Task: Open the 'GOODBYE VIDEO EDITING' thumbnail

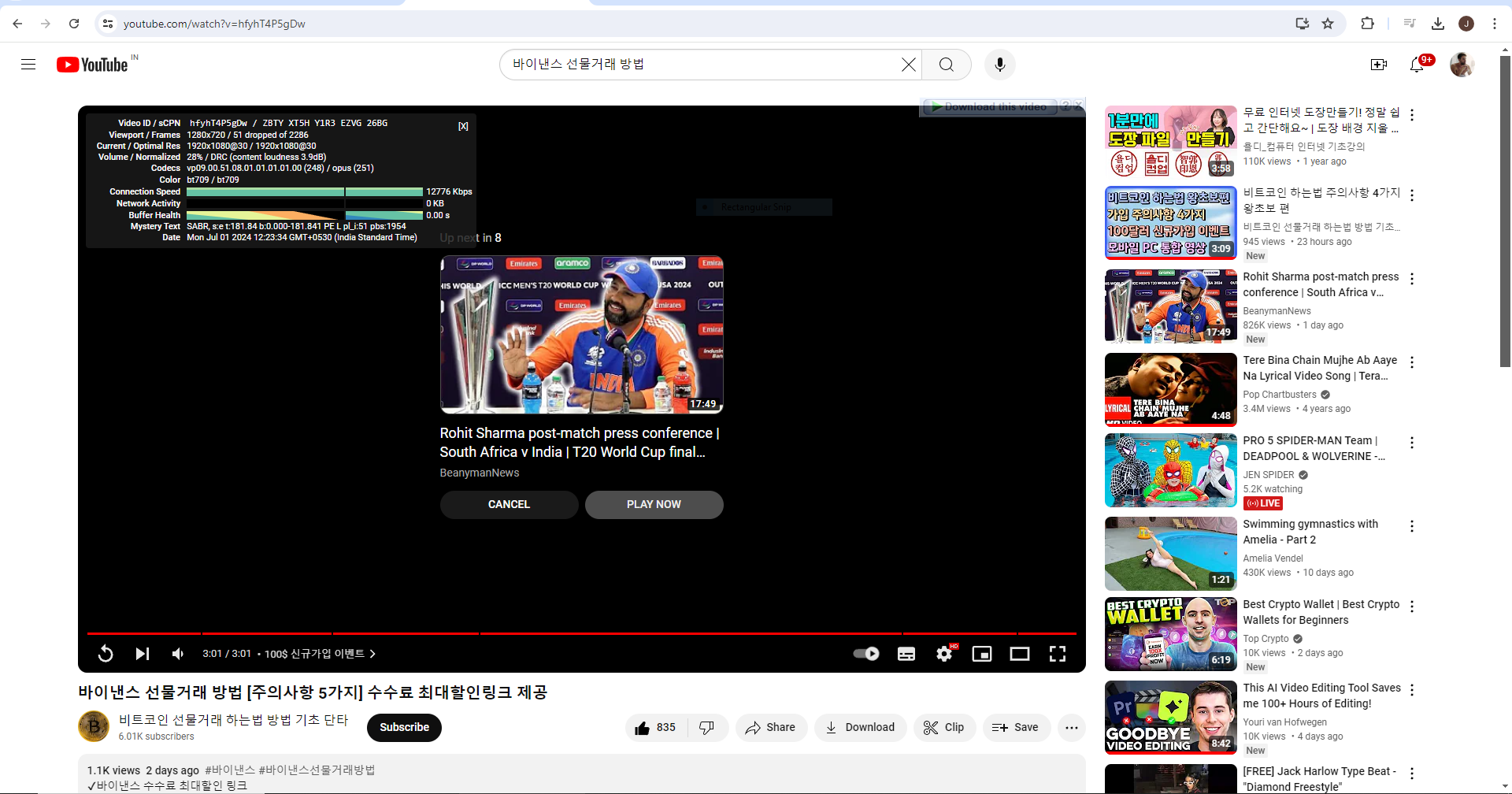Action: tap(1171, 718)
